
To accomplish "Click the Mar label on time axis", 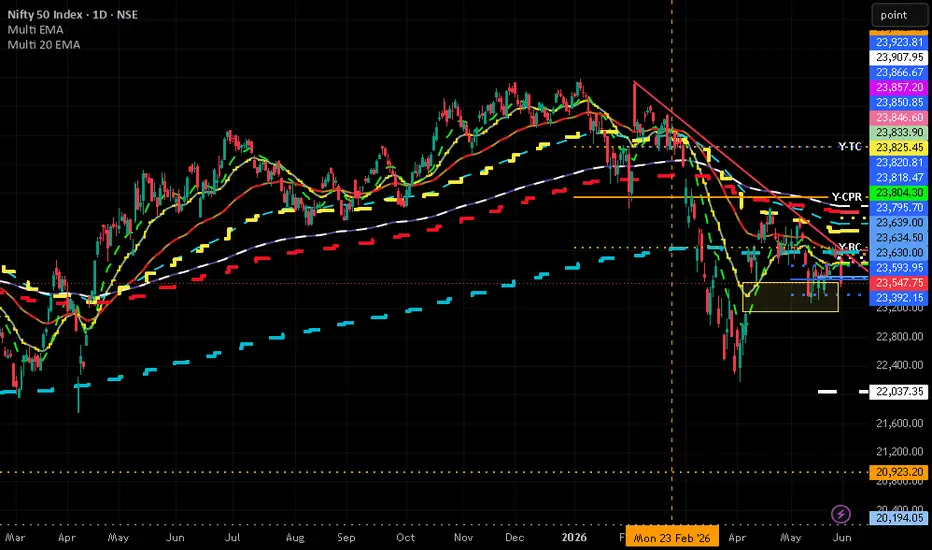I will click(15, 538).
